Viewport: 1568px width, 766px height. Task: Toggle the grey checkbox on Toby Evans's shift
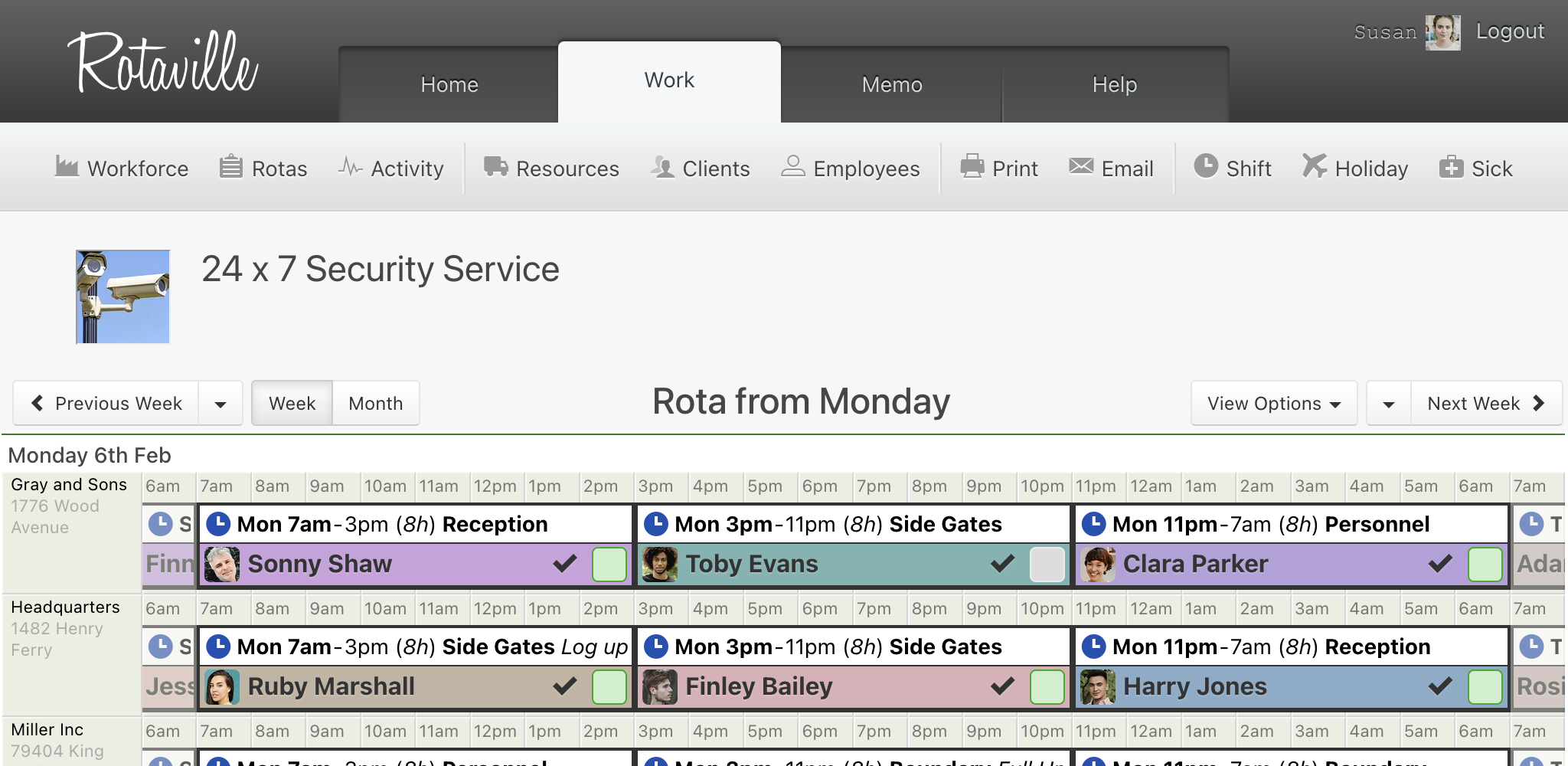point(1047,565)
